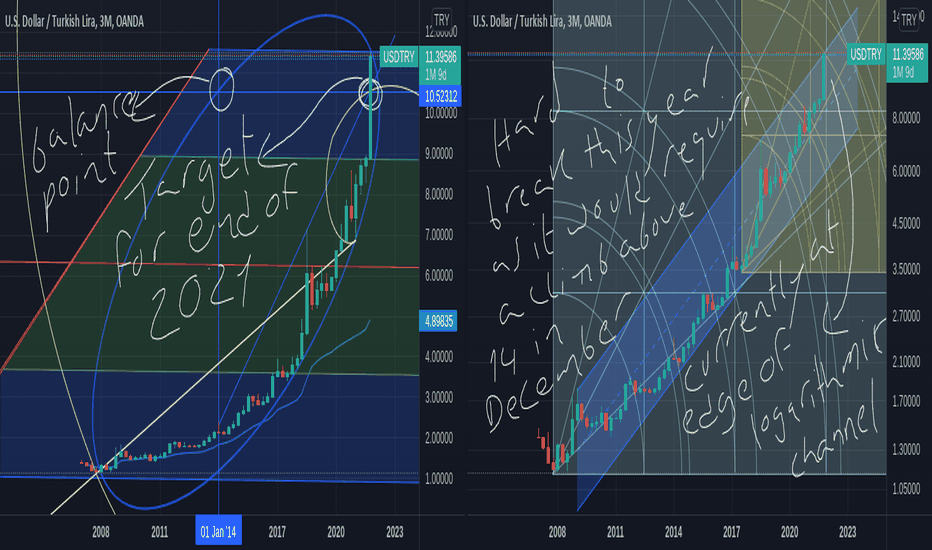The image size is (932, 550).
Task: Click the 1.05000 price axis label
Action: [x=906, y=489]
